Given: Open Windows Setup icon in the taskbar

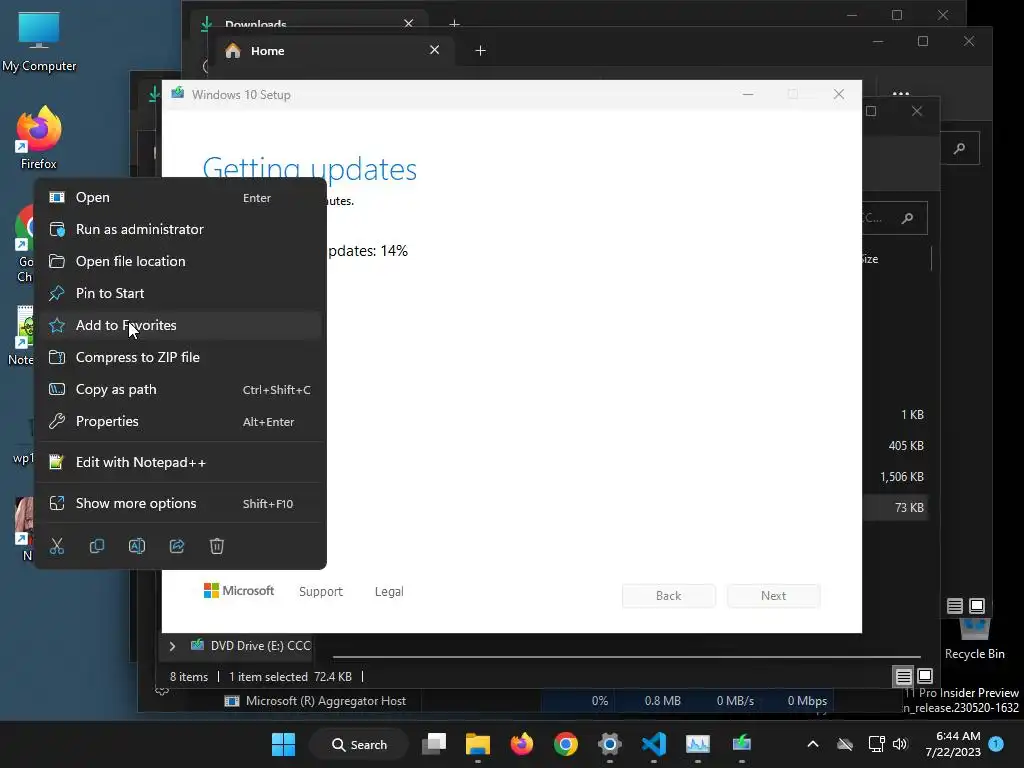Looking at the screenshot, I should click(x=742, y=744).
